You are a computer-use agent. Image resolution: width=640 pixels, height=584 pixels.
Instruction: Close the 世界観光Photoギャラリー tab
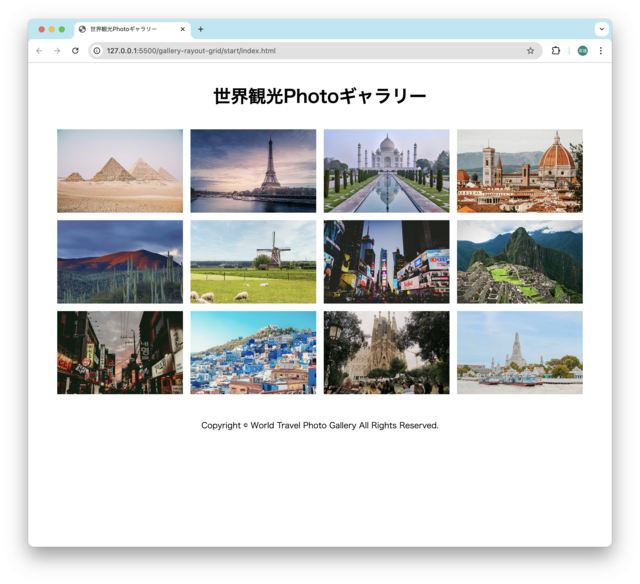coord(182,29)
